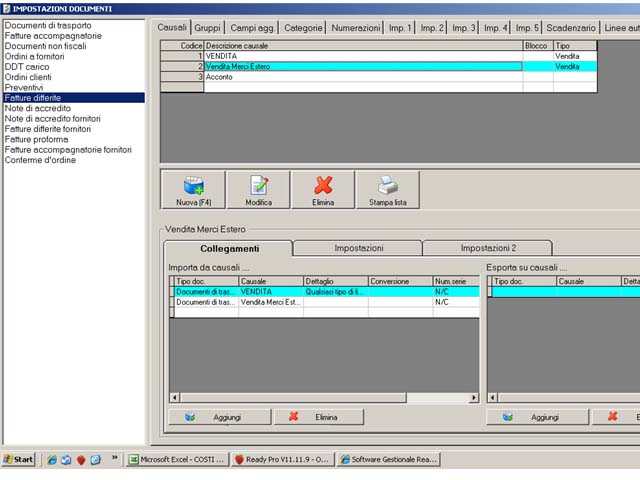Select the Imp. 3 tab

[x=464, y=28]
